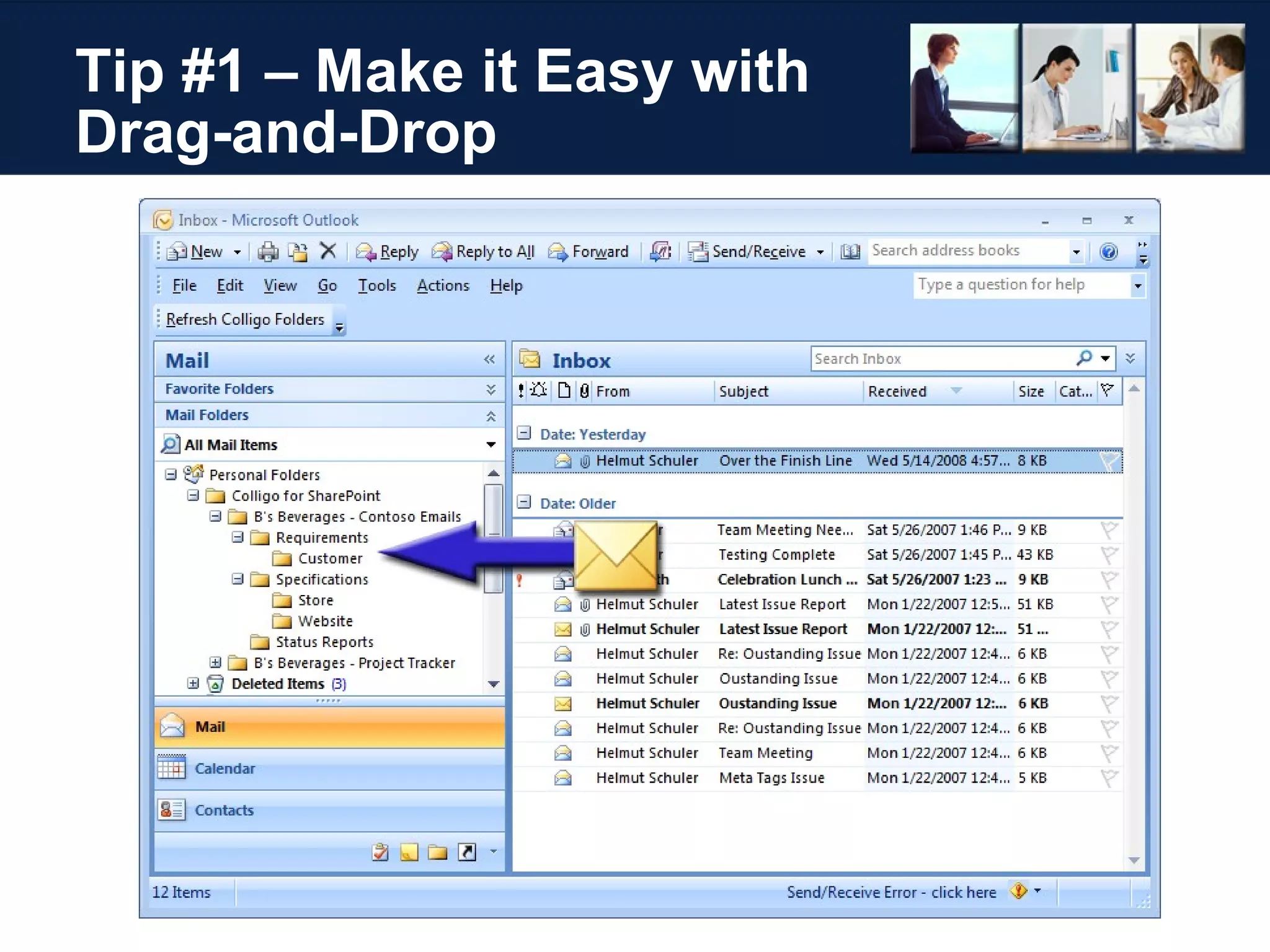Click the Search address books field
Image resolution: width=1270 pixels, height=952 pixels.
969,251
